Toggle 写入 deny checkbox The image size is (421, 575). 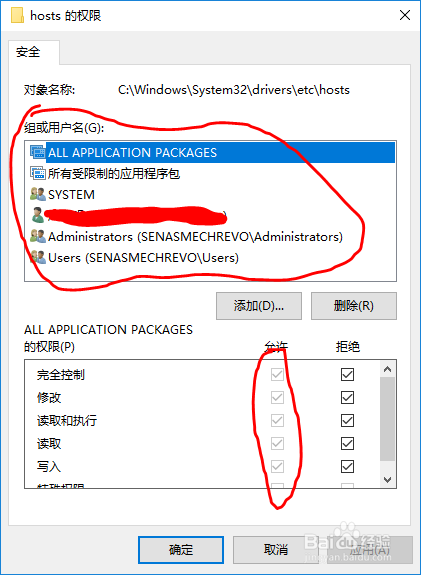347,466
